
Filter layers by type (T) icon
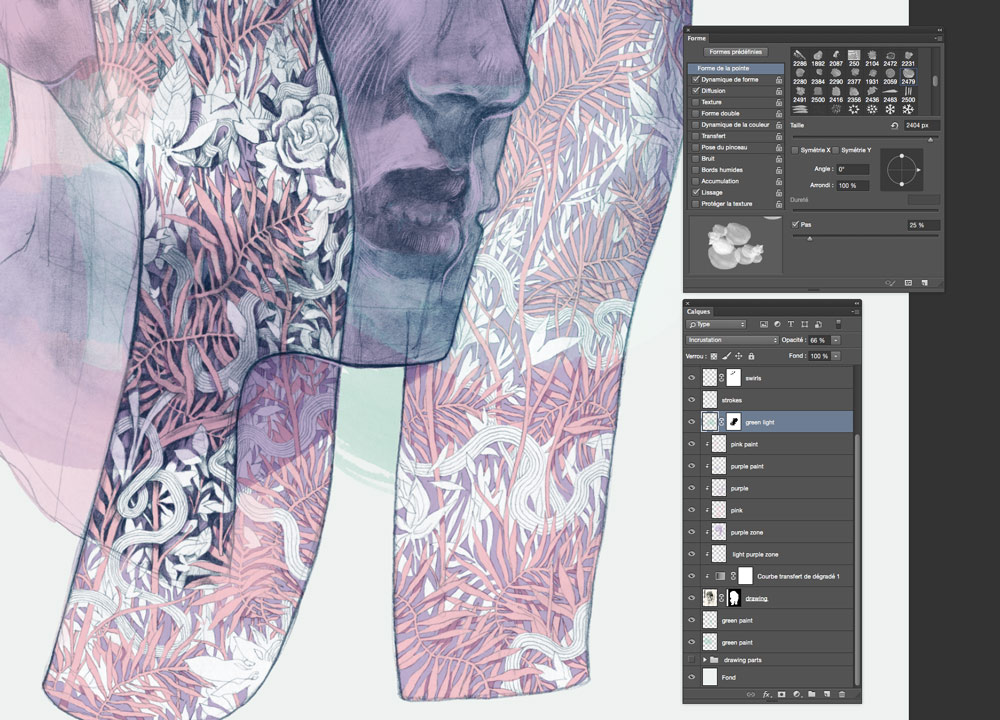(x=791, y=325)
